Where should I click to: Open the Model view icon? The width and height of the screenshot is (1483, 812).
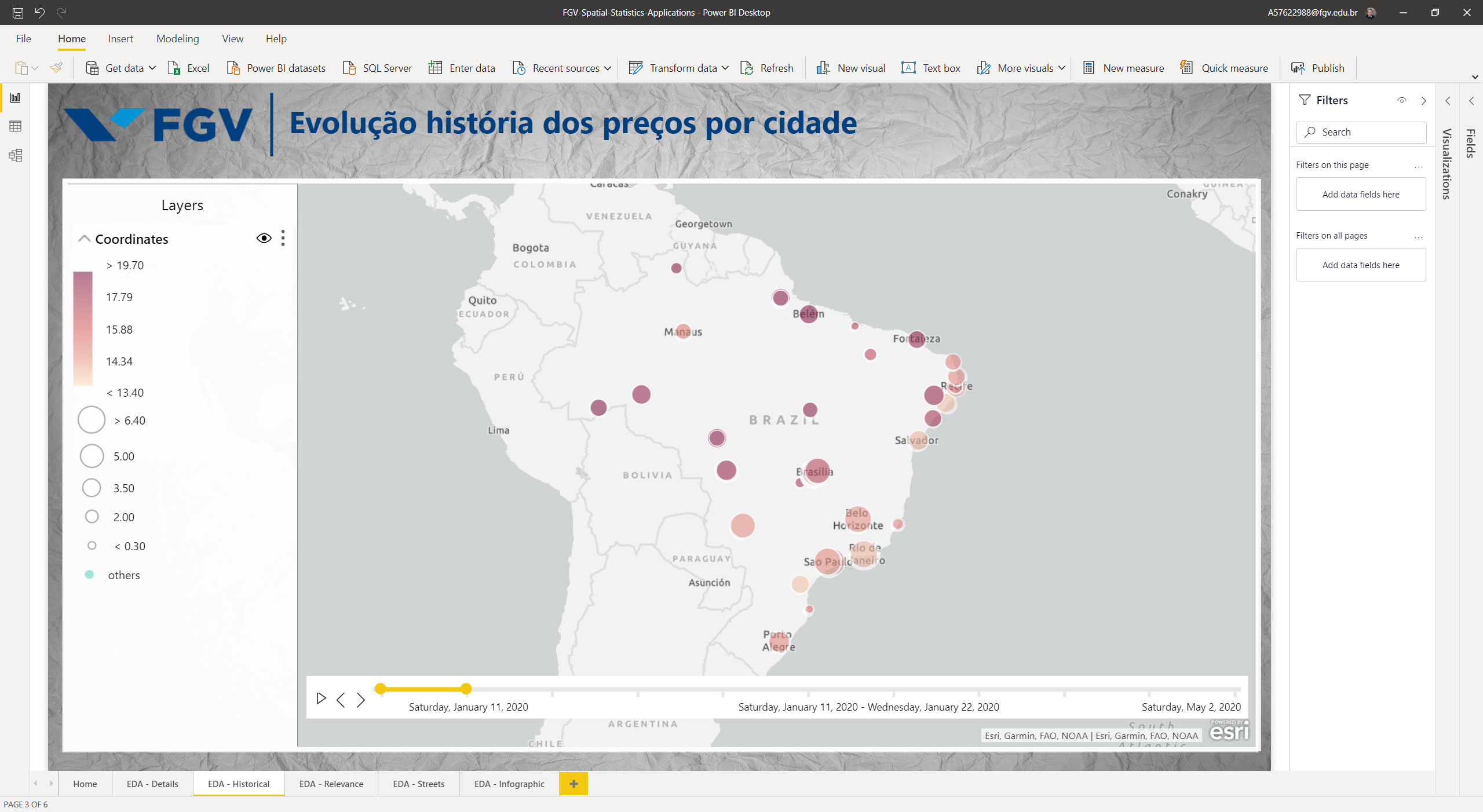16,155
